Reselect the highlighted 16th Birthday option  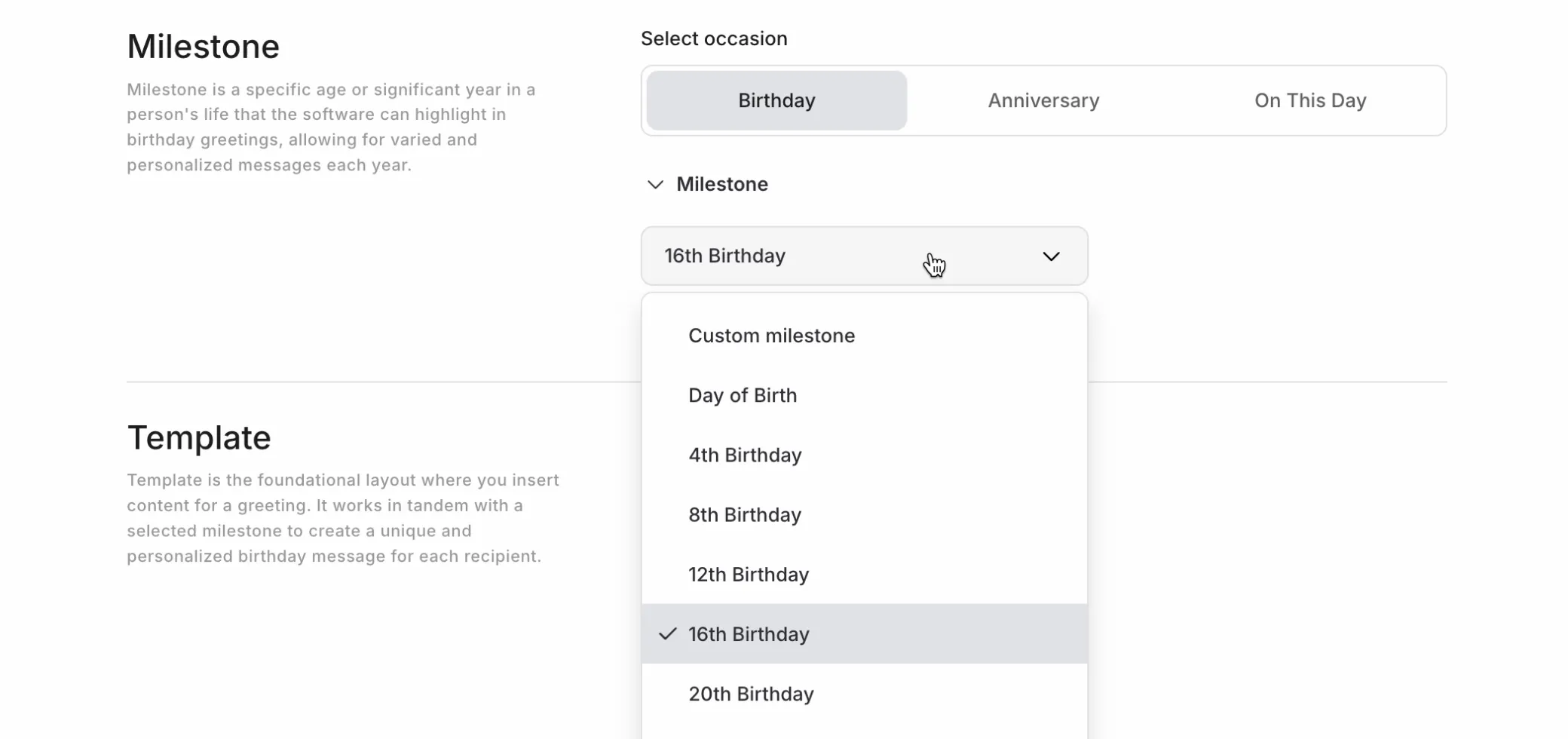[749, 634]
